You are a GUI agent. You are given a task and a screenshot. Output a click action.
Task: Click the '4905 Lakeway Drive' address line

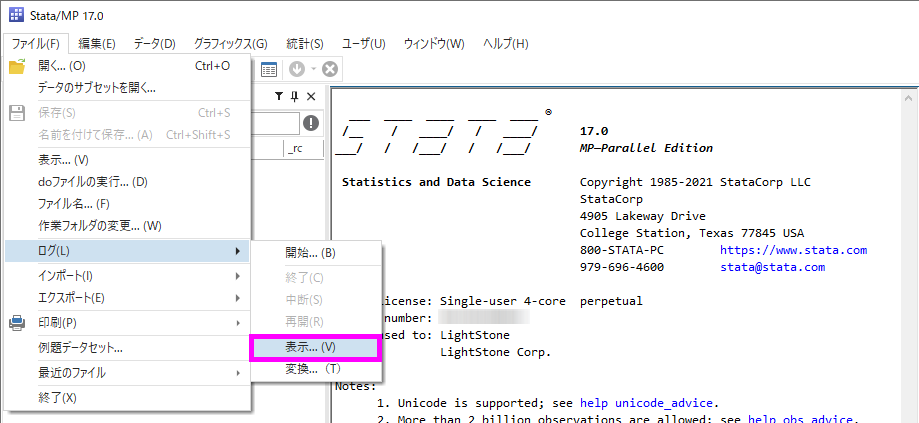[643, 216]
